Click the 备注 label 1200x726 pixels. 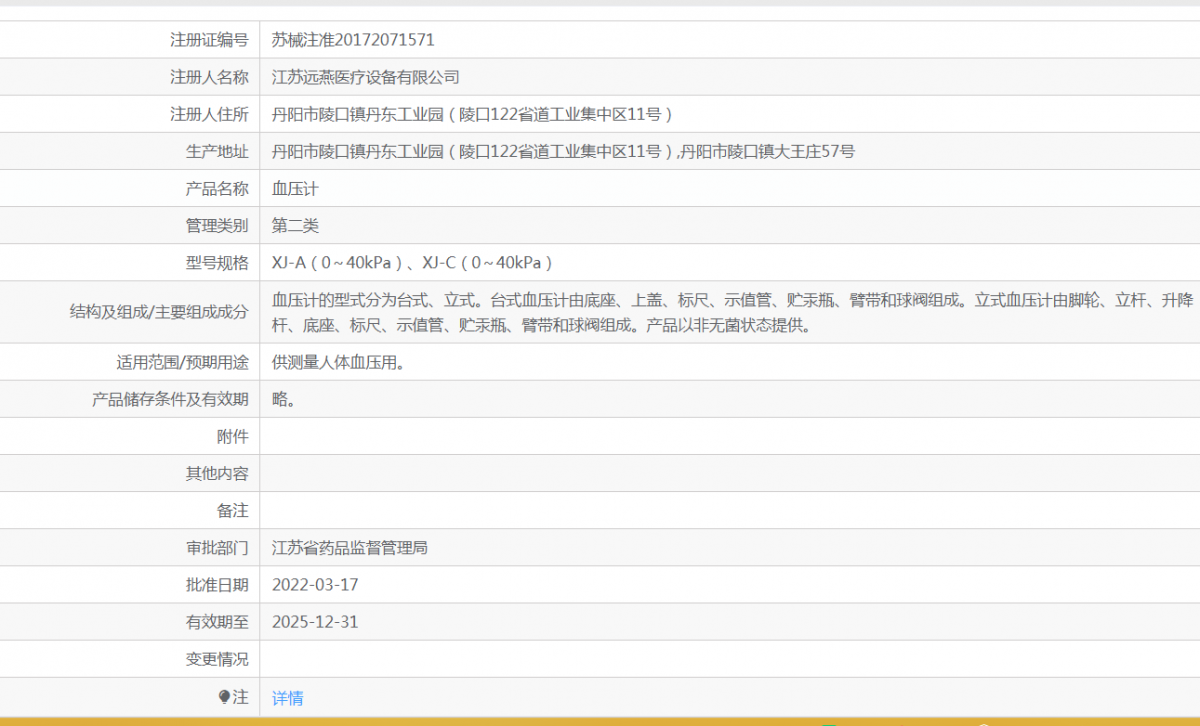pos(233,510)
